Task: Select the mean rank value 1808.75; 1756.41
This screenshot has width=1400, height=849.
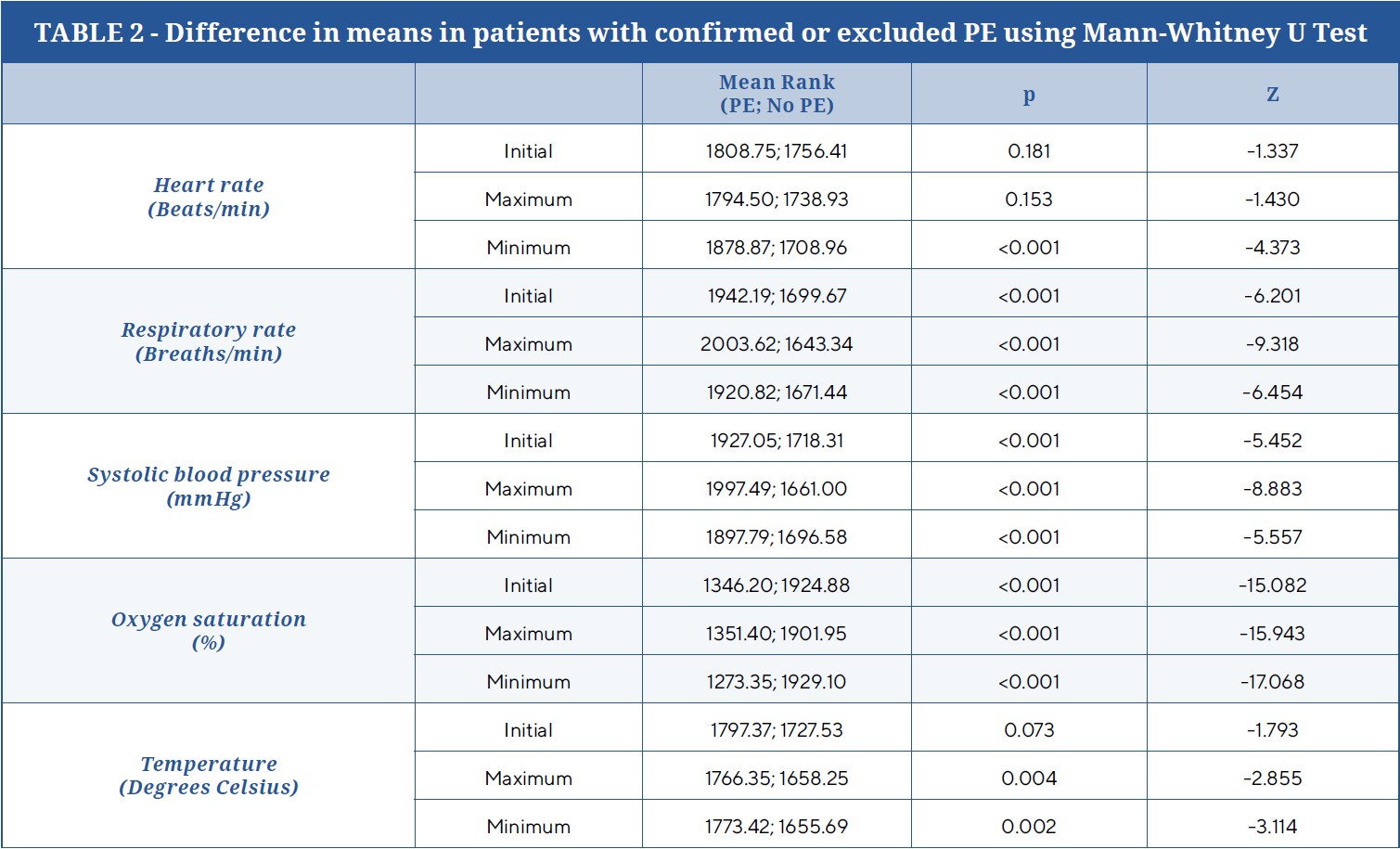Action: pos(777,151)
